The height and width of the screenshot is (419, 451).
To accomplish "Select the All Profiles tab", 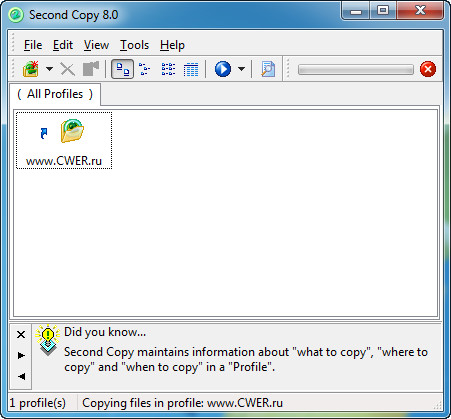I will pos(55,94).
